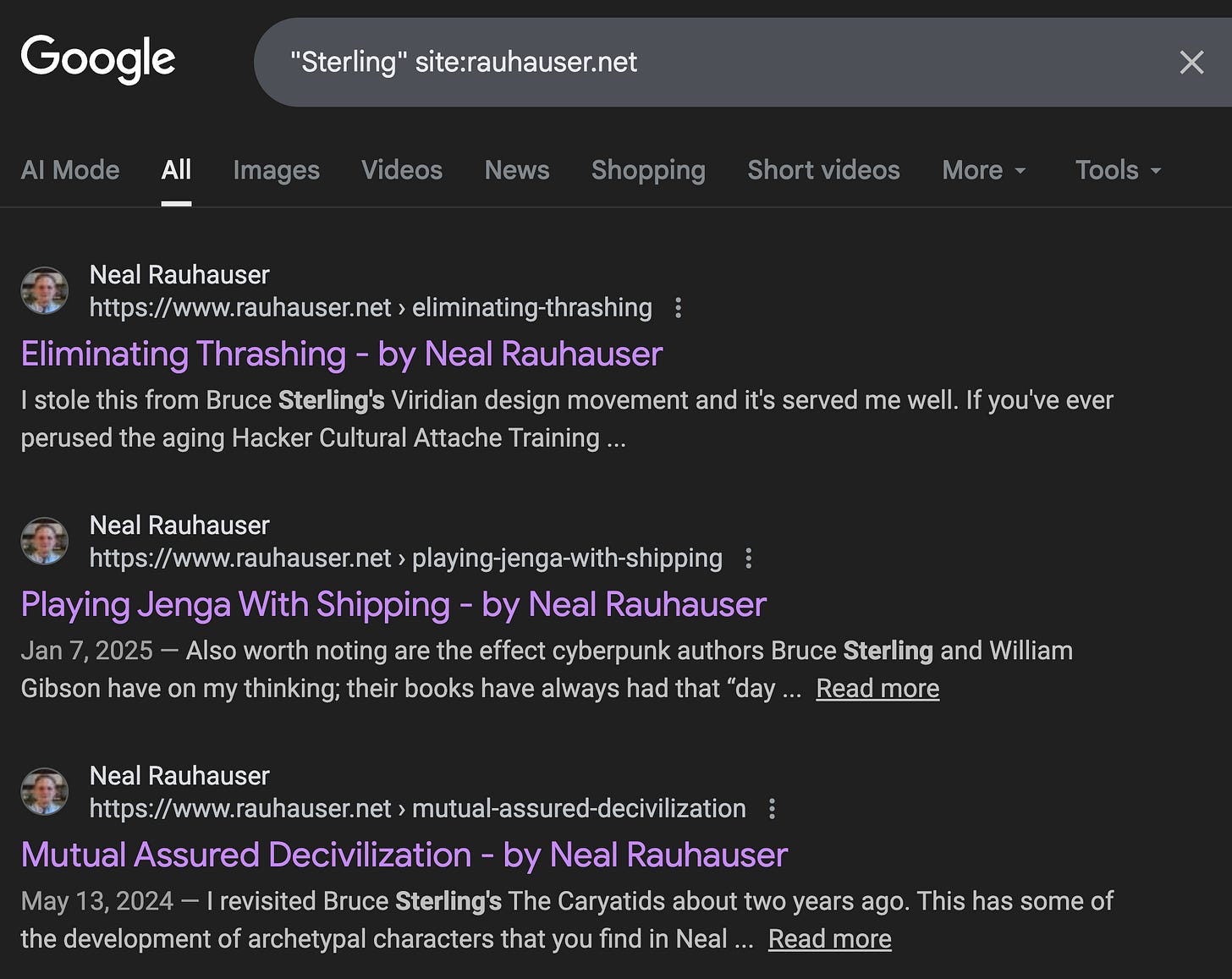The image size is (1232, 979).
Task: Click snippet text mentioning The Caryatids
Action: 567,920
